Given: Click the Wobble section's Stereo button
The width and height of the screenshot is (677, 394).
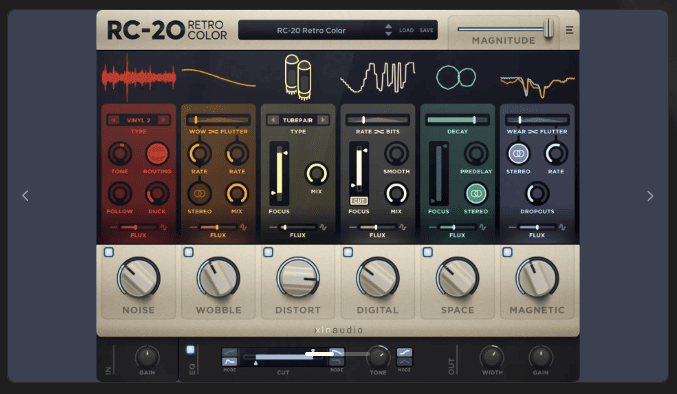Looking at the screenshot, I should pyautogui.click(x=199, y=193).
